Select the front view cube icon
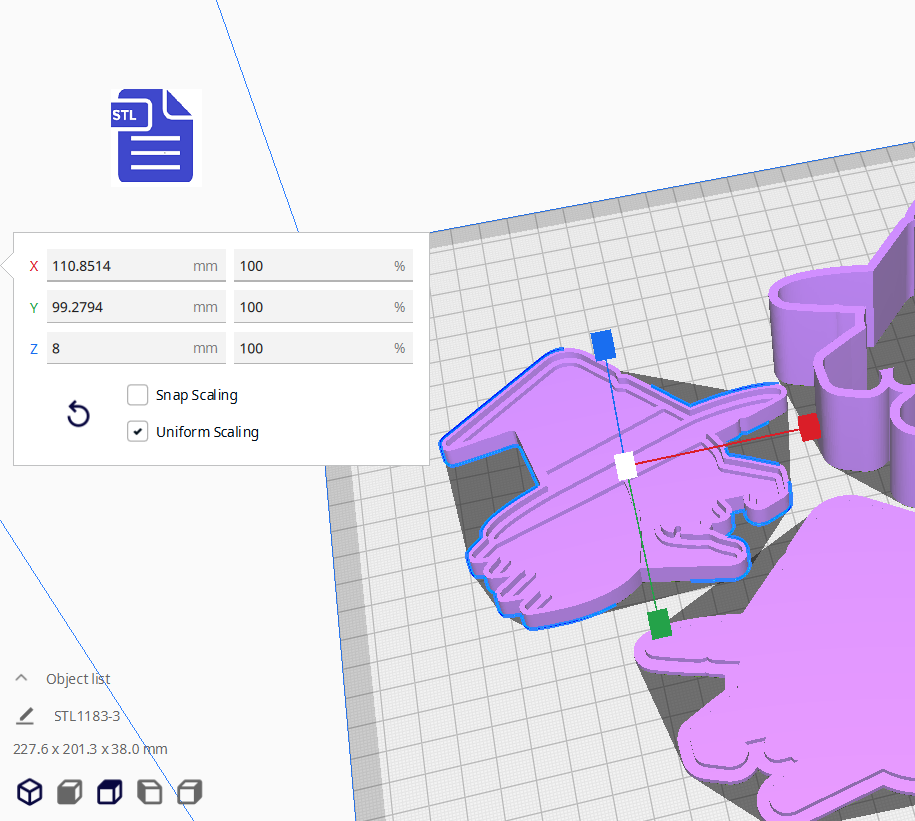915x821 pixels. tap(69, 793)
